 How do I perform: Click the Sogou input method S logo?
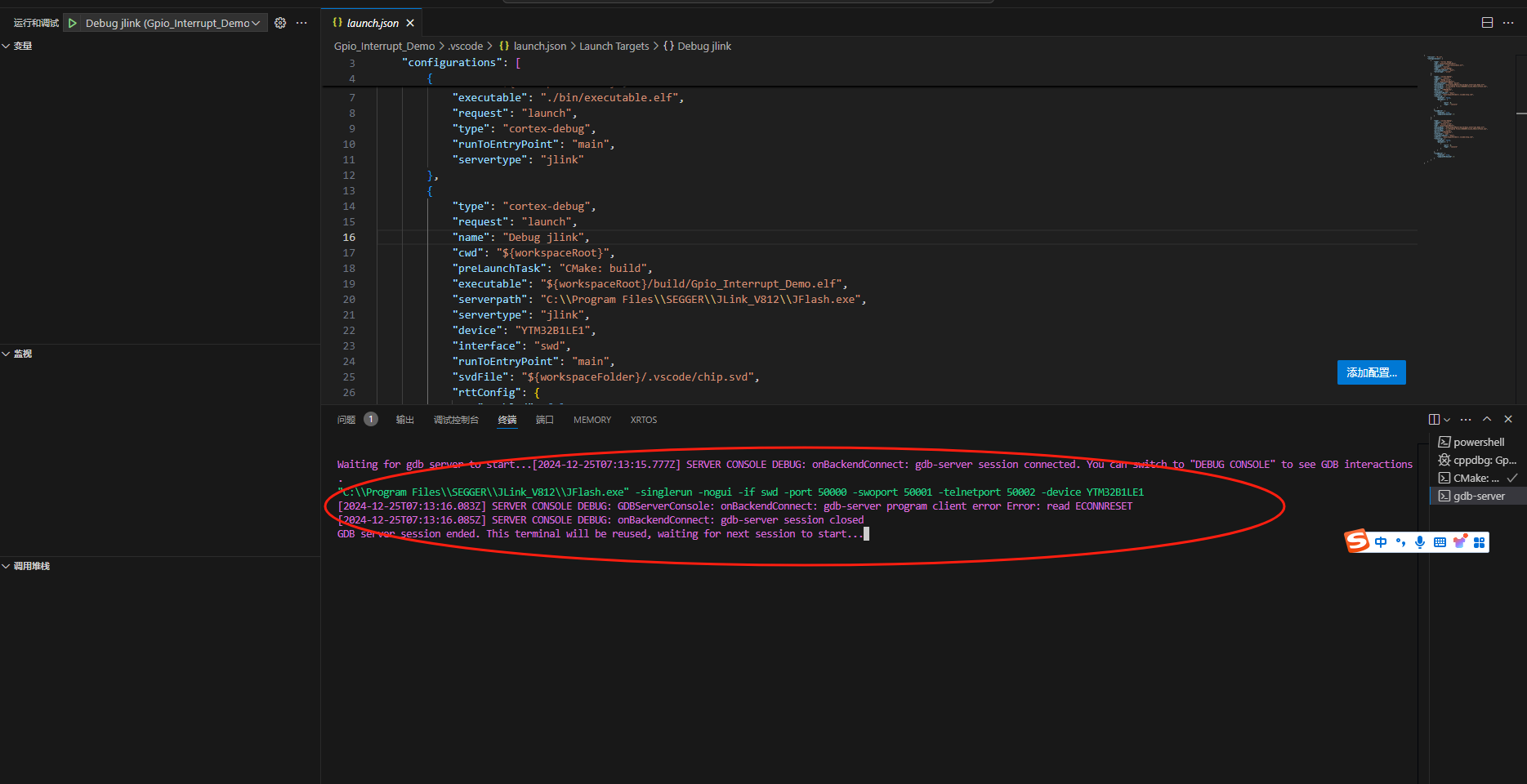click(1356, 541)
